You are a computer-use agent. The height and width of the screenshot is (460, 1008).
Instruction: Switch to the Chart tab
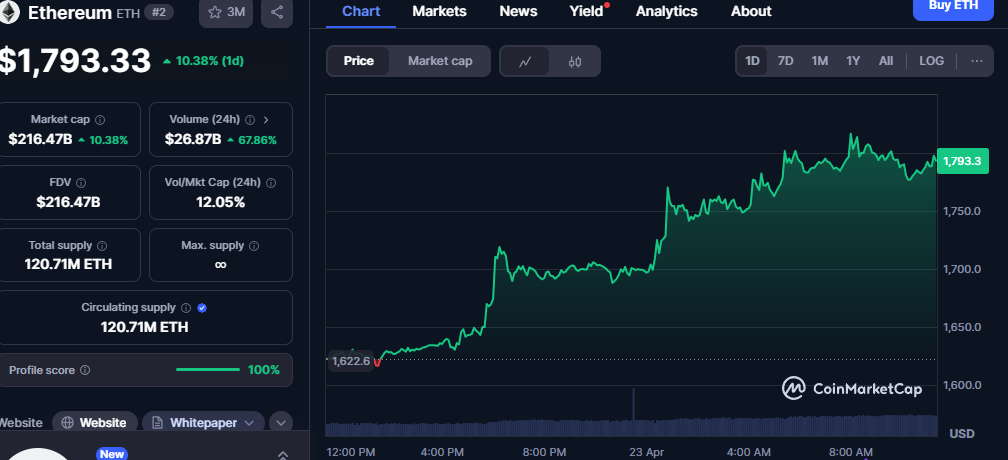pos(361,12)
